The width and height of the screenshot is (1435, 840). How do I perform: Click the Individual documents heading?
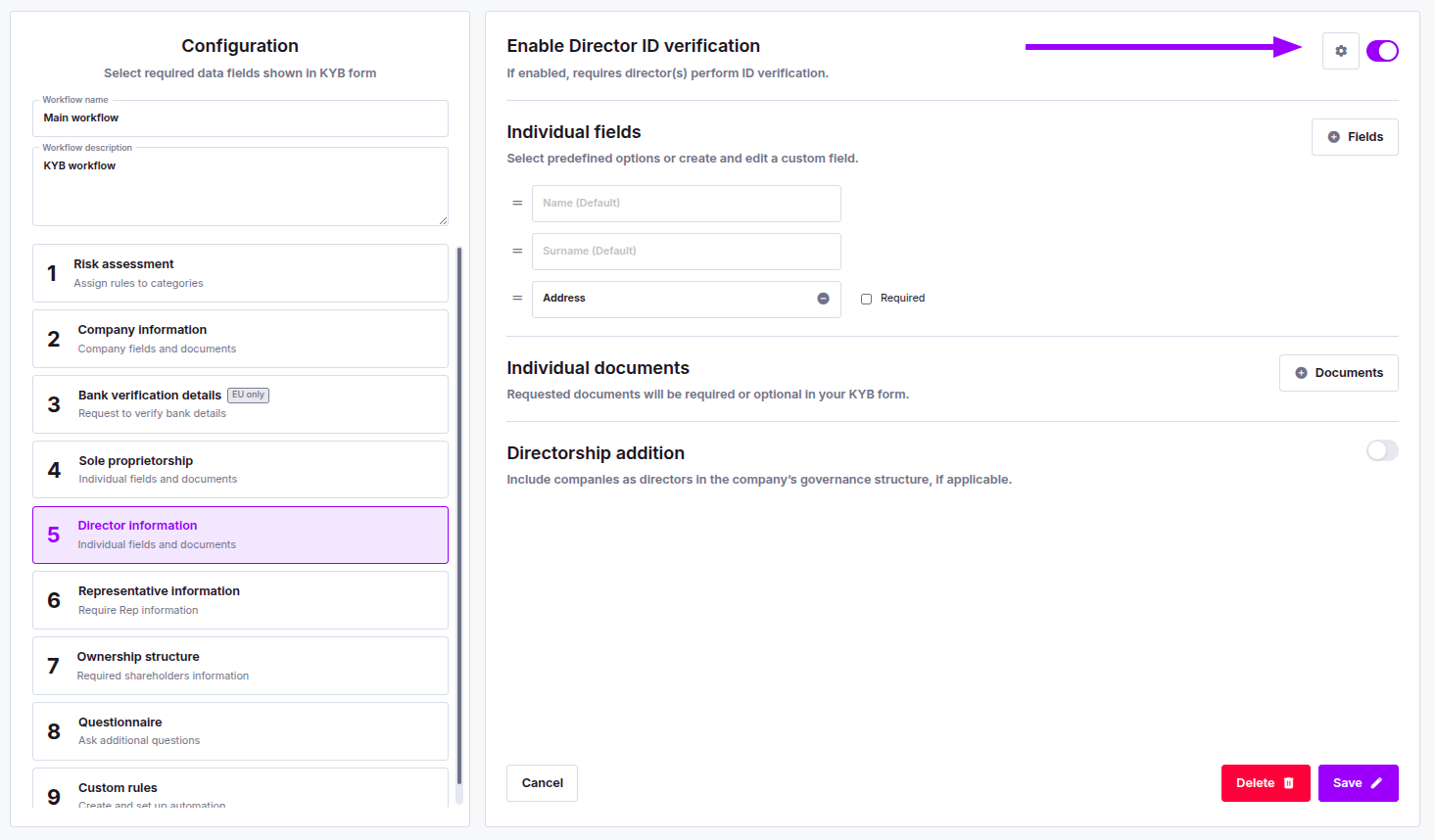(x=598, y=368)
